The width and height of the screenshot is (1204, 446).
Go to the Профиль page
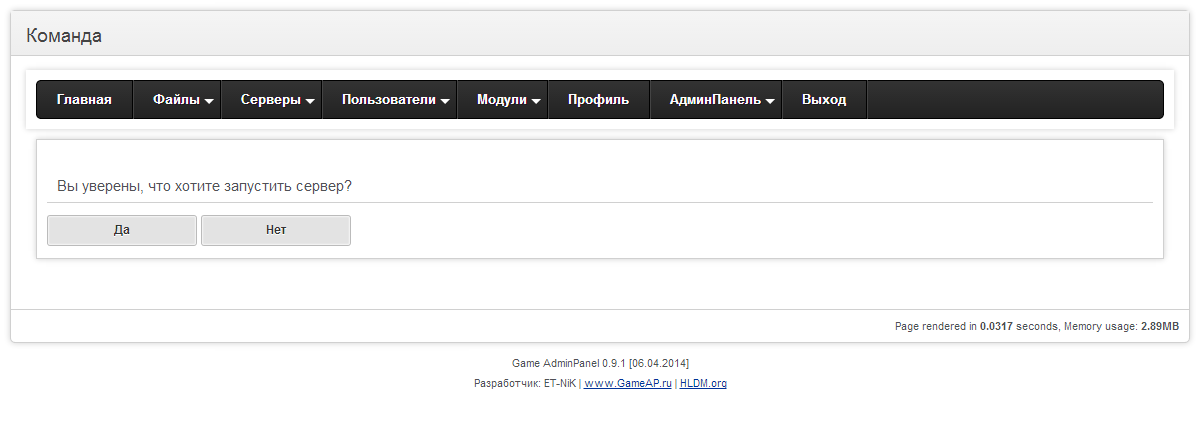598,100
